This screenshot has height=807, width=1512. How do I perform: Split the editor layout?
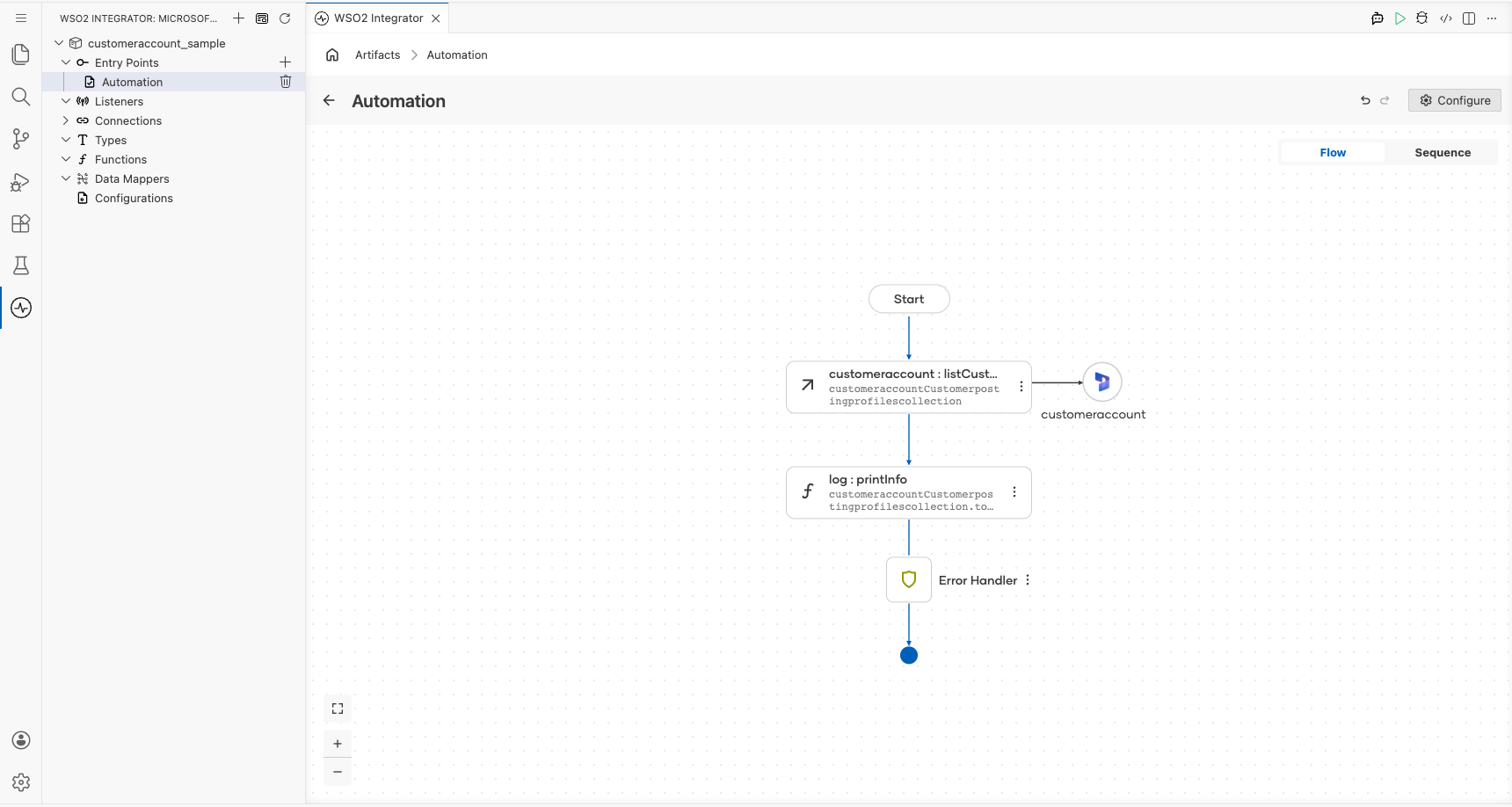tap(1469, 18)
